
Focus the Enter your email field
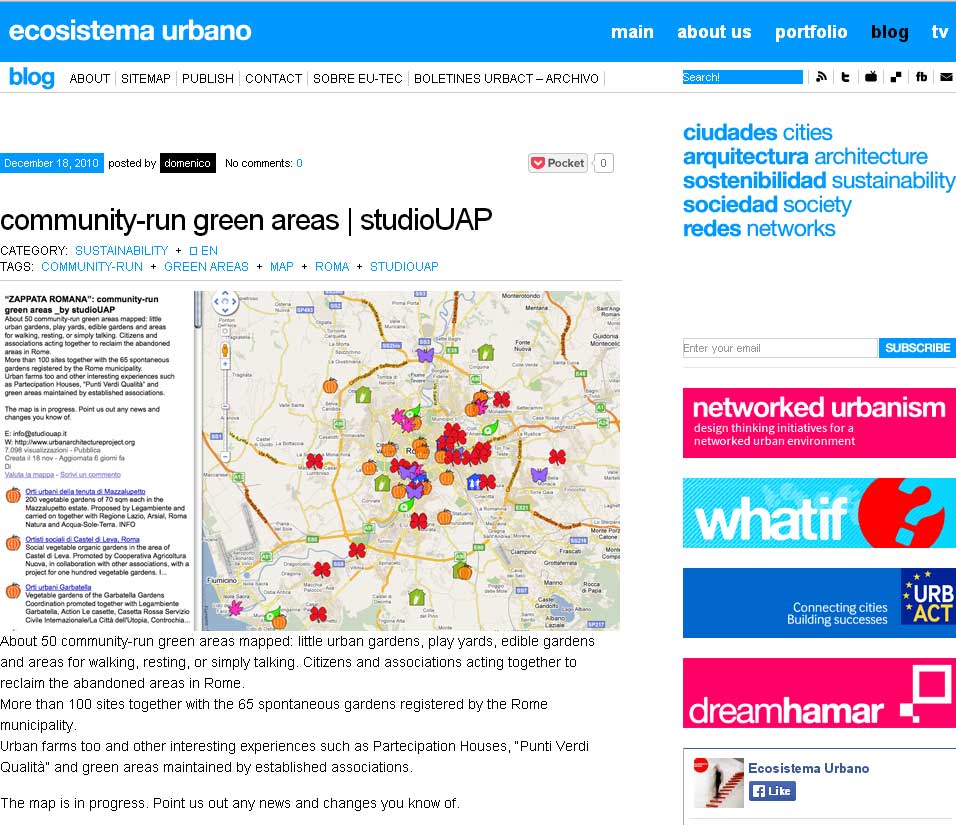[780, 348]
